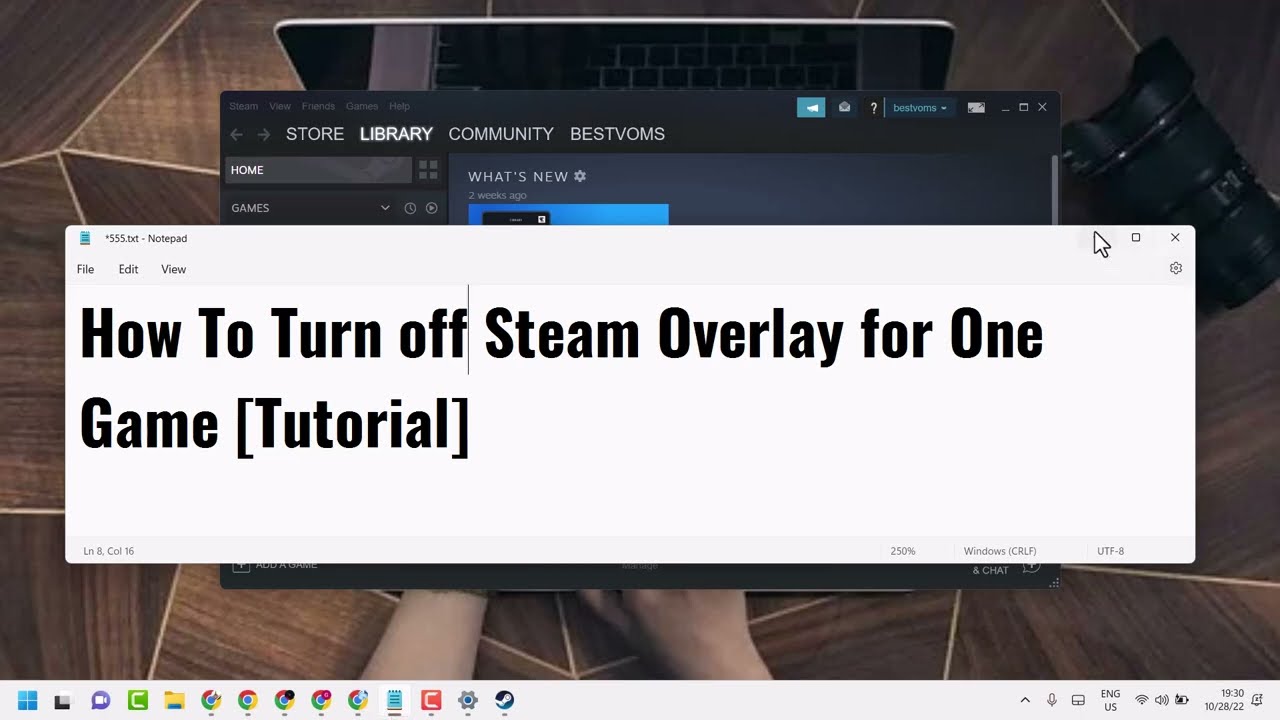Image resolution: width=1280 pixels, height=720 pixels.
Task: Click the Steam question mark help icon
Action: point(873,108)
